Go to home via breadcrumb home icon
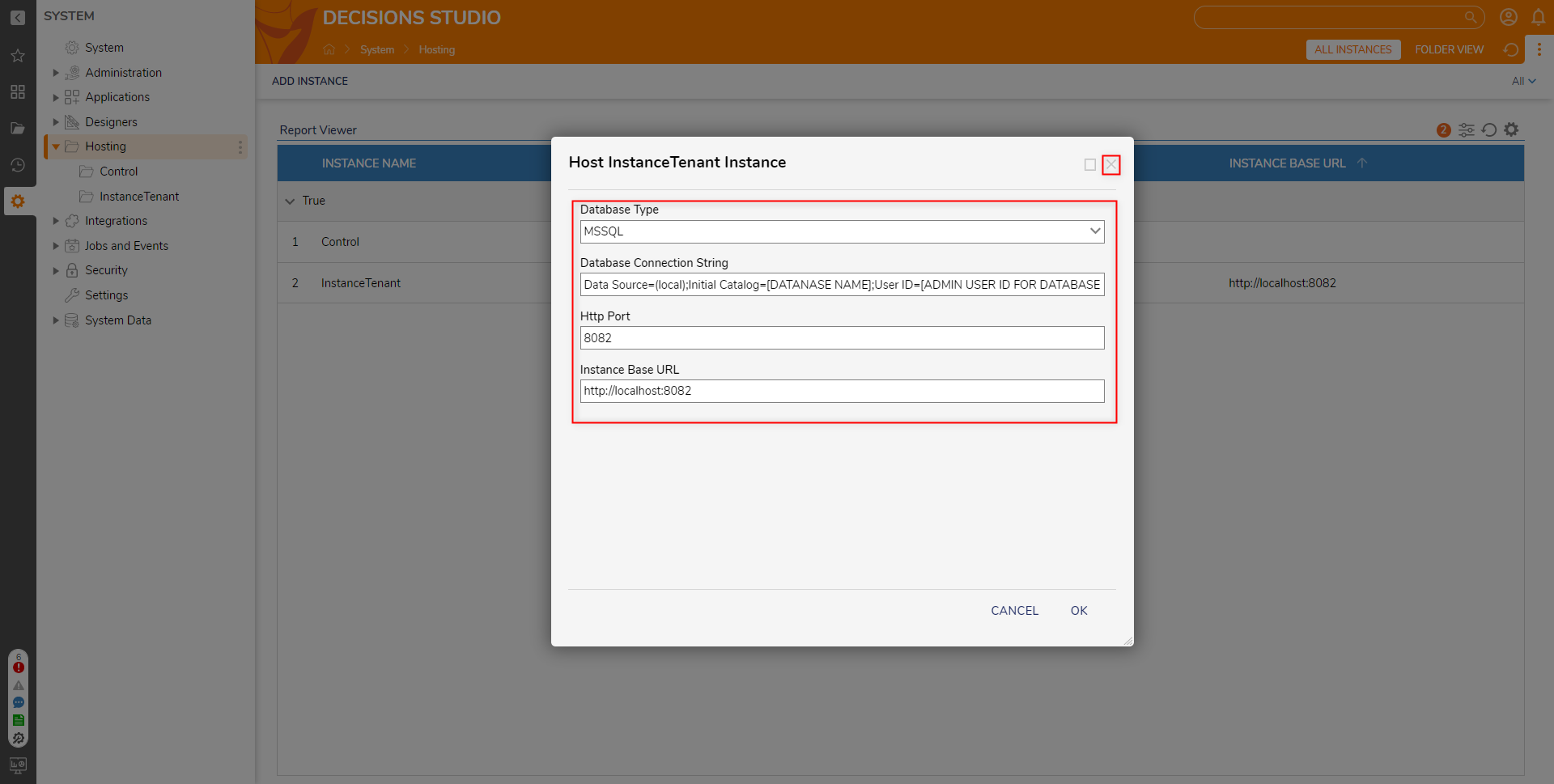The image size is (1554, 784). click(329, 49)
